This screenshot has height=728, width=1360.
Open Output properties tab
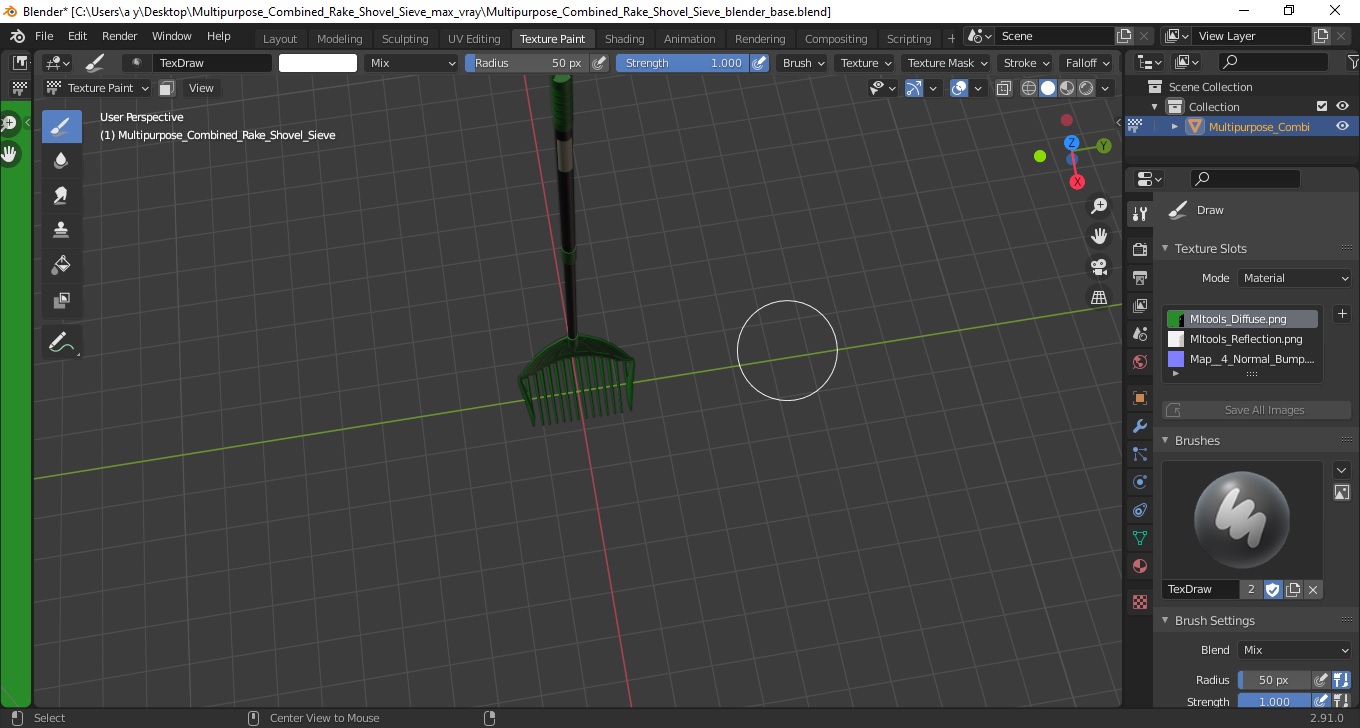coord(1139,277)
